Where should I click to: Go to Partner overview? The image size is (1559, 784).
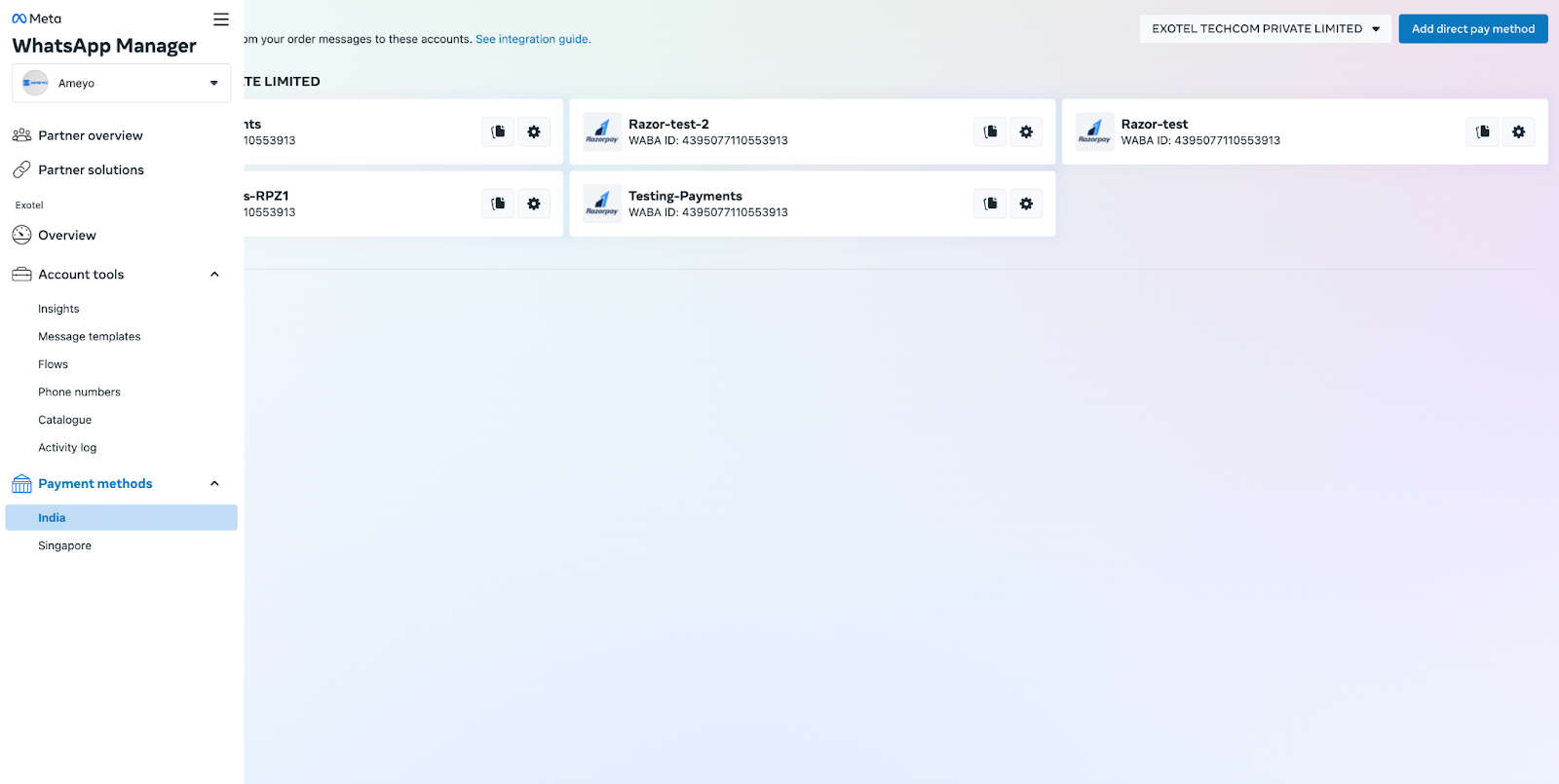(x=91, y=135)
